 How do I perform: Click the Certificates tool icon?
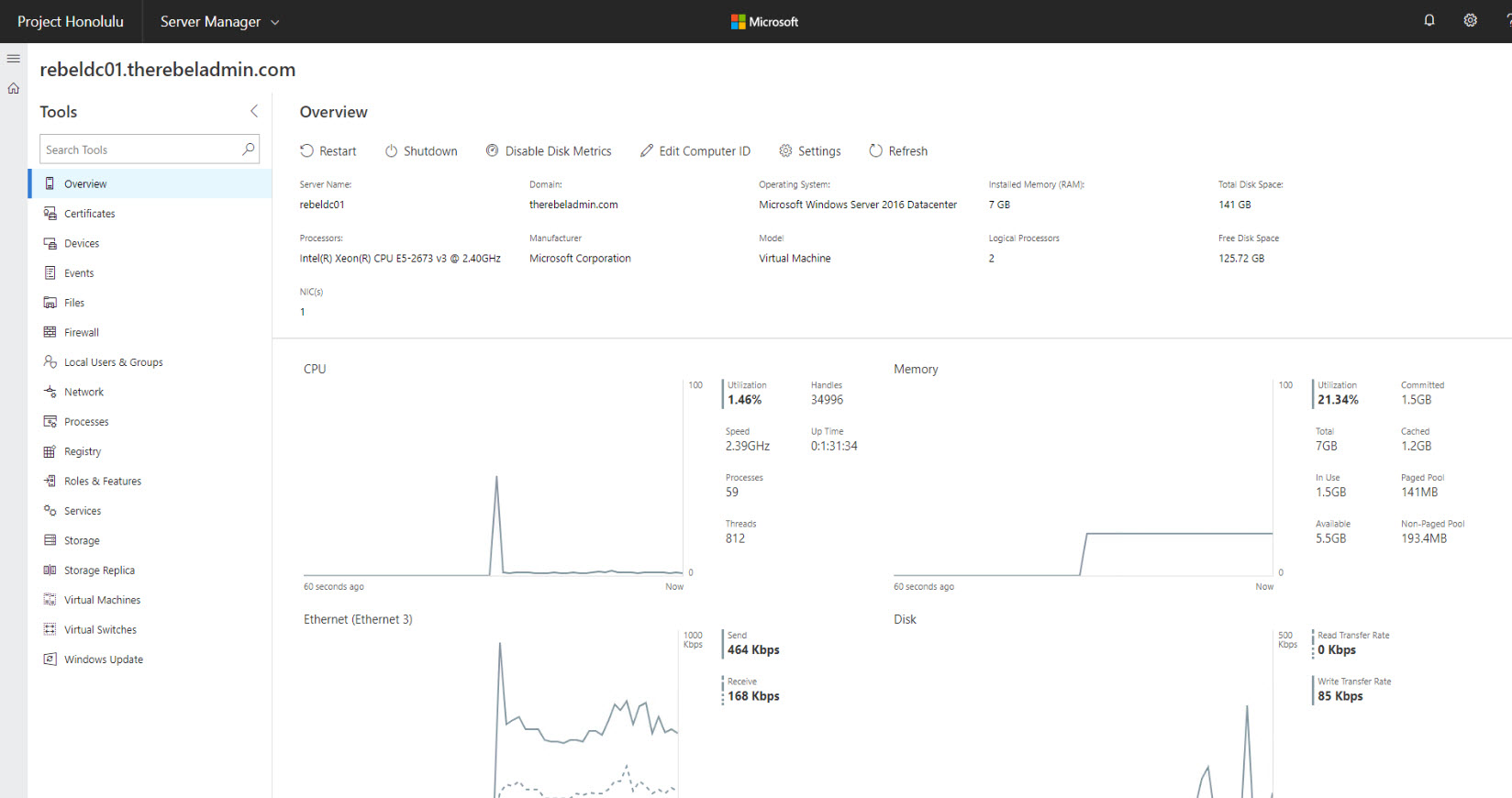tap(50, 214)
